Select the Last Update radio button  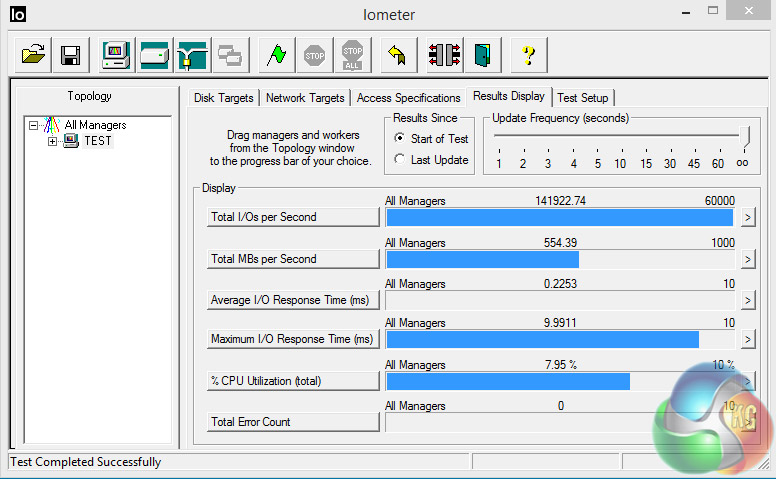(400, 160)
